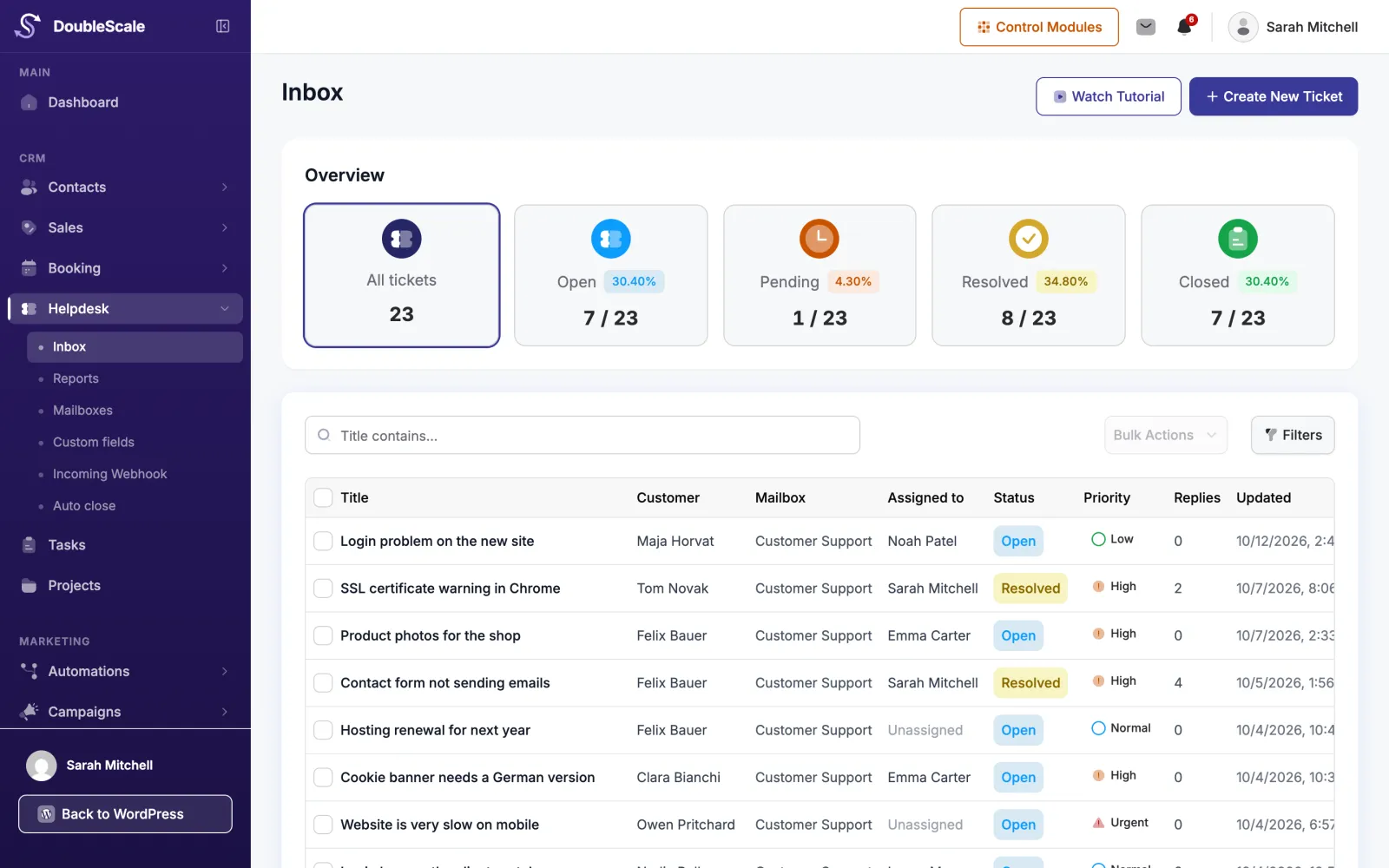Expand the Booking submenu chevron

pyautogui.click(x=225, y=268)
